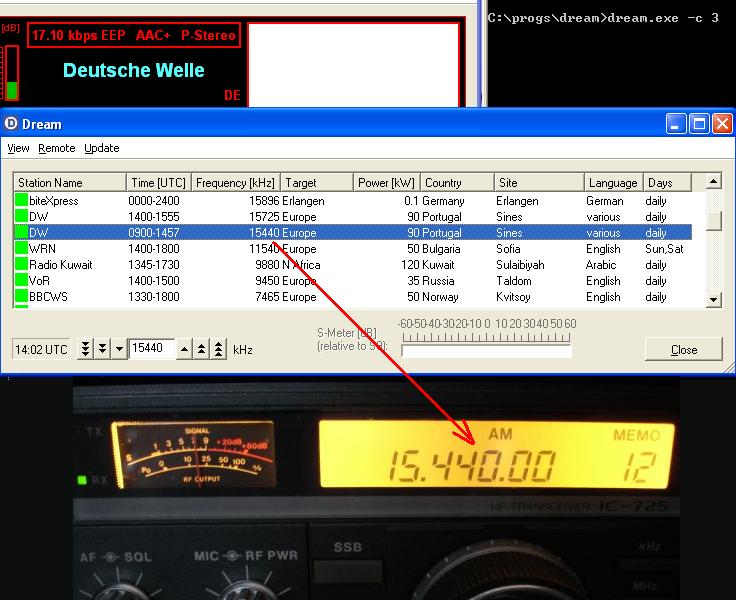Click the Dream title bar icon
Viewport: 736px width, 600px height.
[11, 123]
